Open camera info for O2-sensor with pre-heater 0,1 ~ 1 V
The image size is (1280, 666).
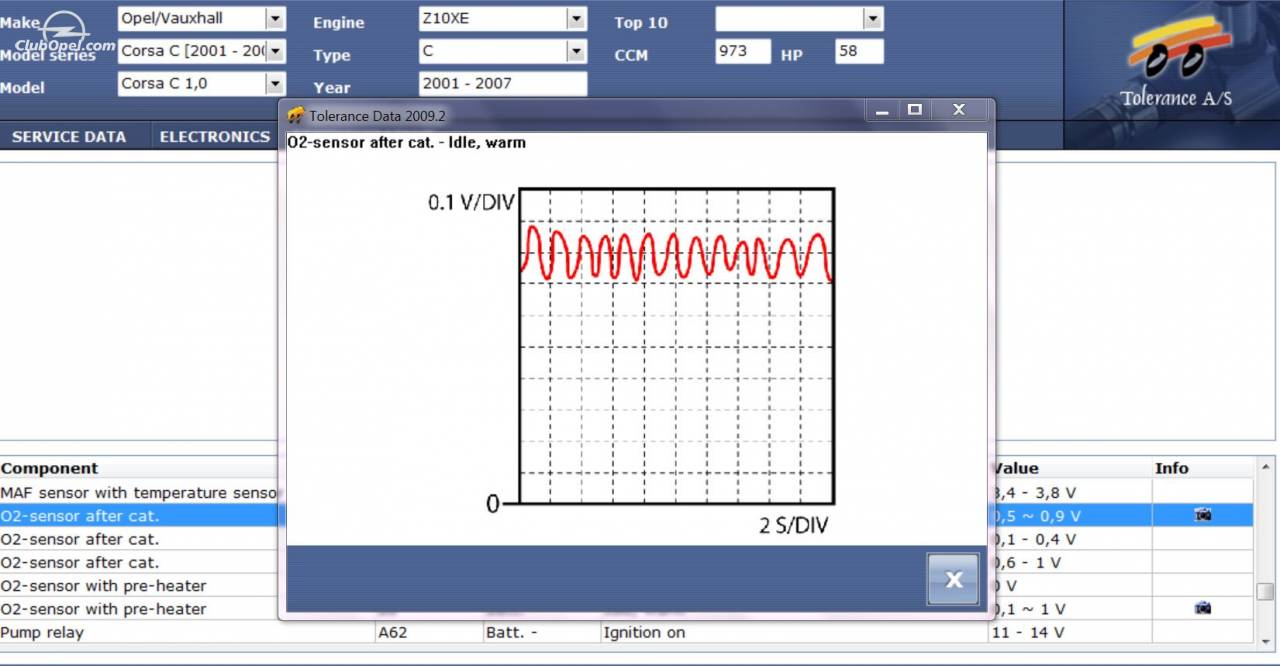coord(1203,608)
